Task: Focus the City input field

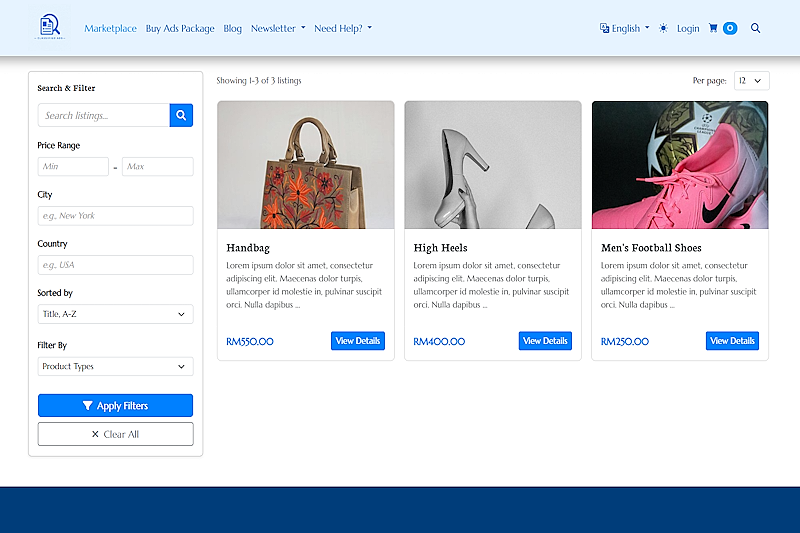Action: pos(115,216)
